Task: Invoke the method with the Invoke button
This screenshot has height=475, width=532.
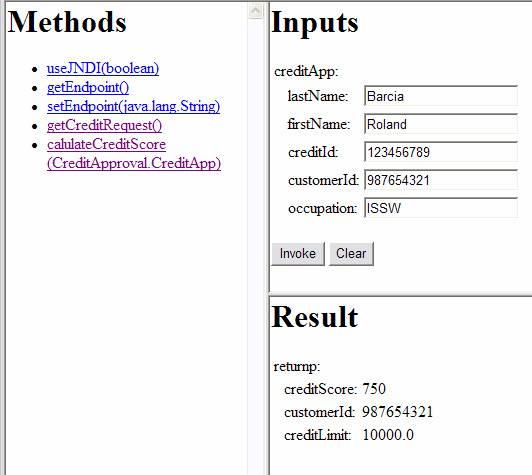Action: tap(298, 254)
